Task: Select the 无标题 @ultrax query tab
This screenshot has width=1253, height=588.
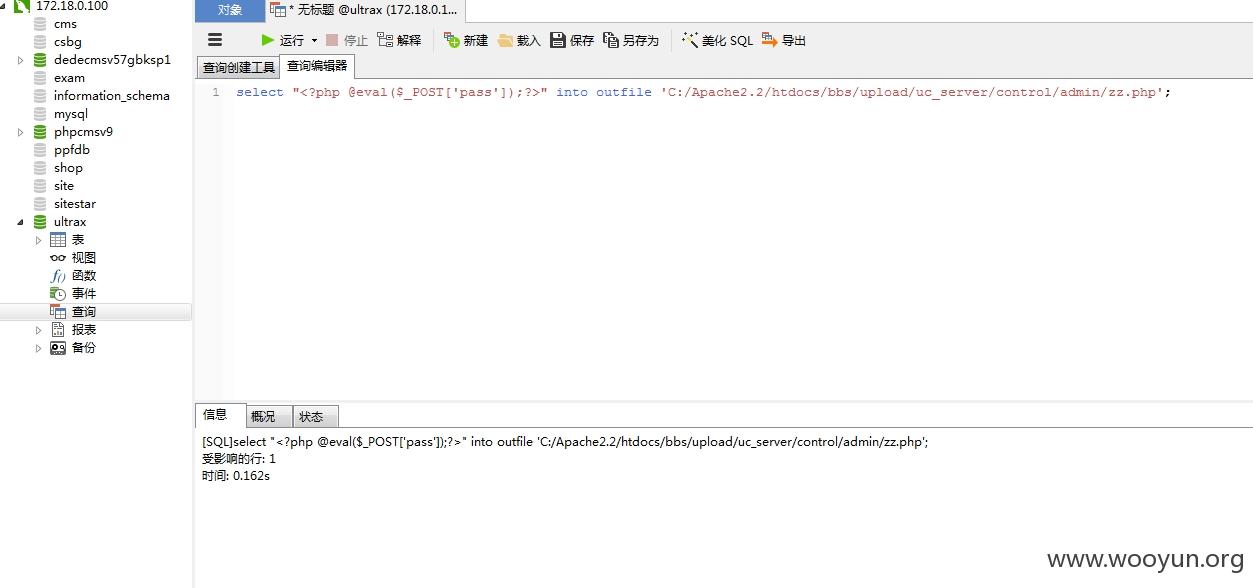Action: [x=366, y=10]
